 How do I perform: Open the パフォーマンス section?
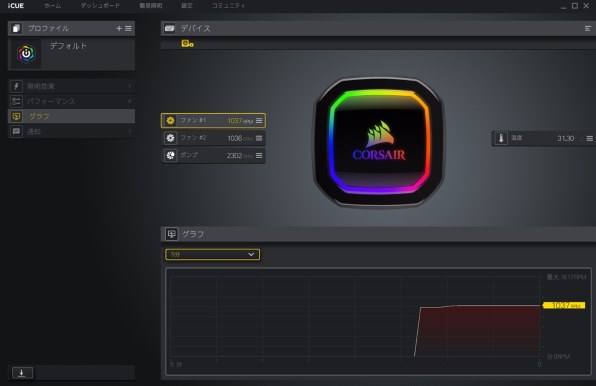[x=71, y=101]
